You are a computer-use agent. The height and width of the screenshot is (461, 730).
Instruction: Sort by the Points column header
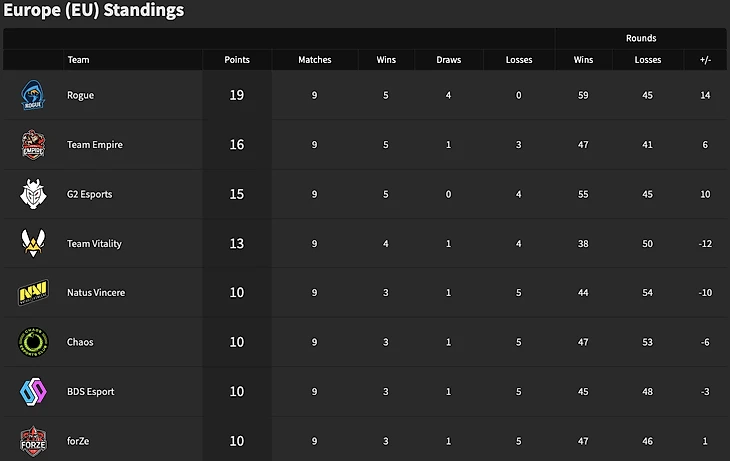[x=237, y=60]
